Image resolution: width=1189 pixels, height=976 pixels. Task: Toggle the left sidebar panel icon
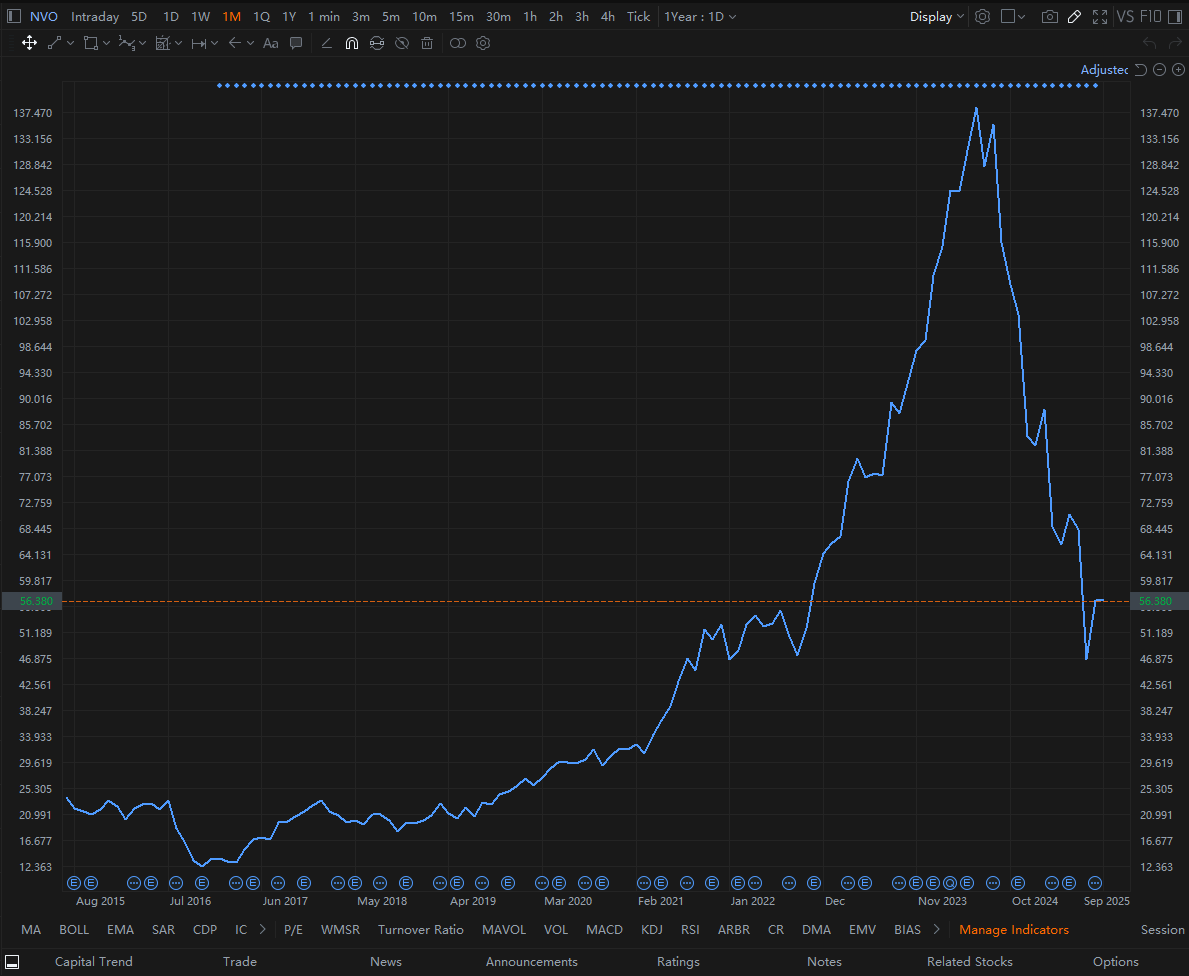[14, 17]
